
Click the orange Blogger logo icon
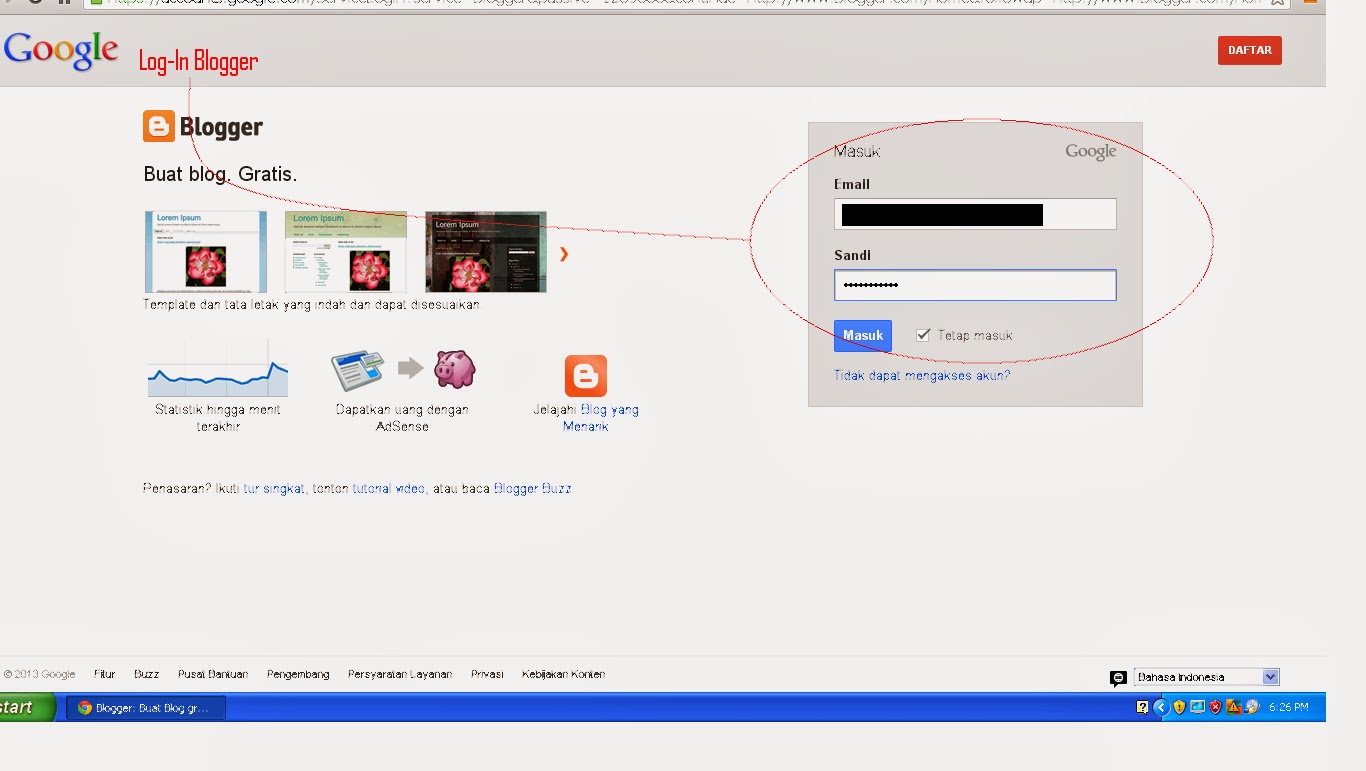pyautogui.click(x=158, y=126)
